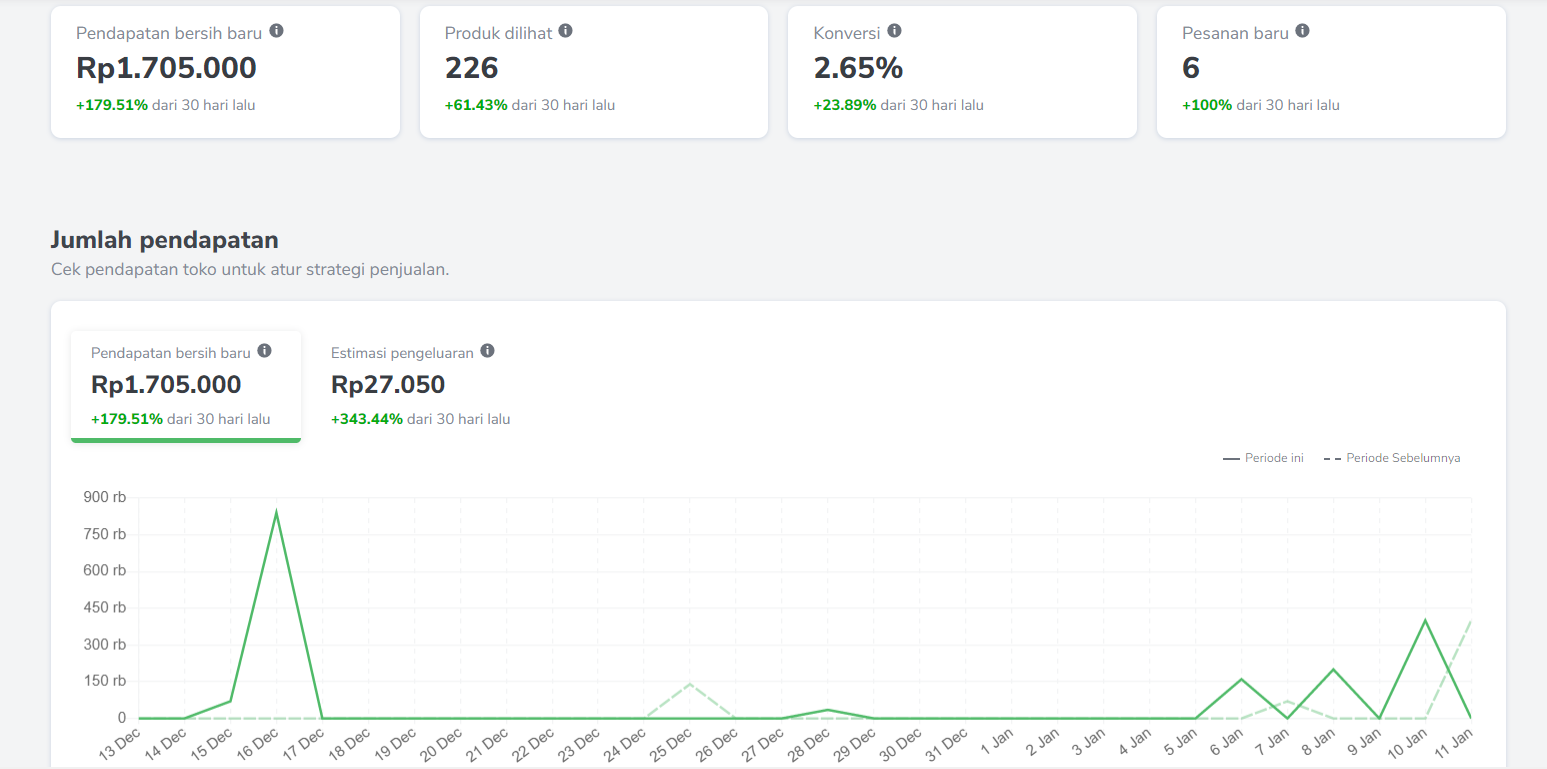Click info icon beside Konversi
Screen dimensions: 1547x769
point(894,31)
